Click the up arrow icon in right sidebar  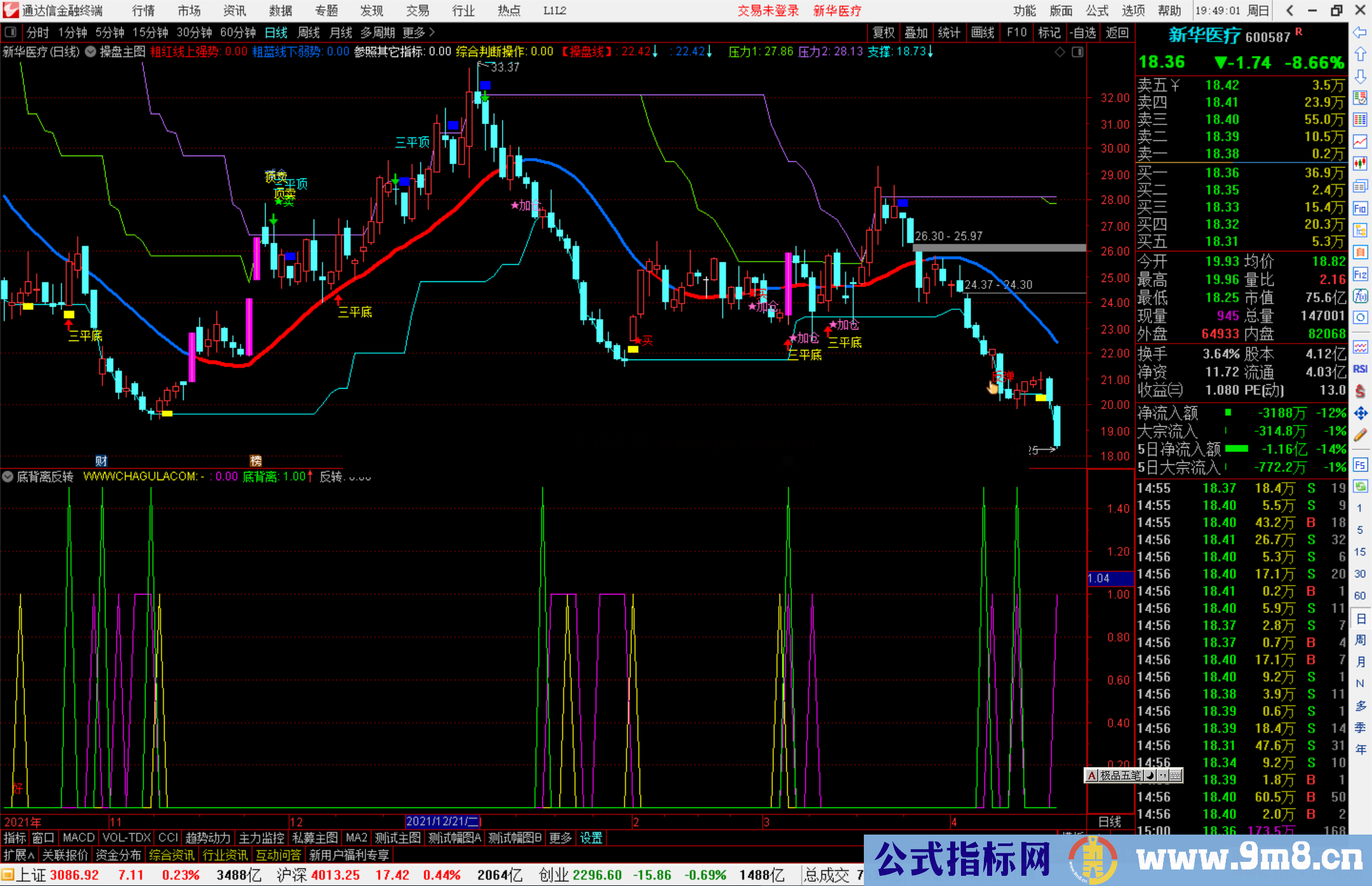1360,55
